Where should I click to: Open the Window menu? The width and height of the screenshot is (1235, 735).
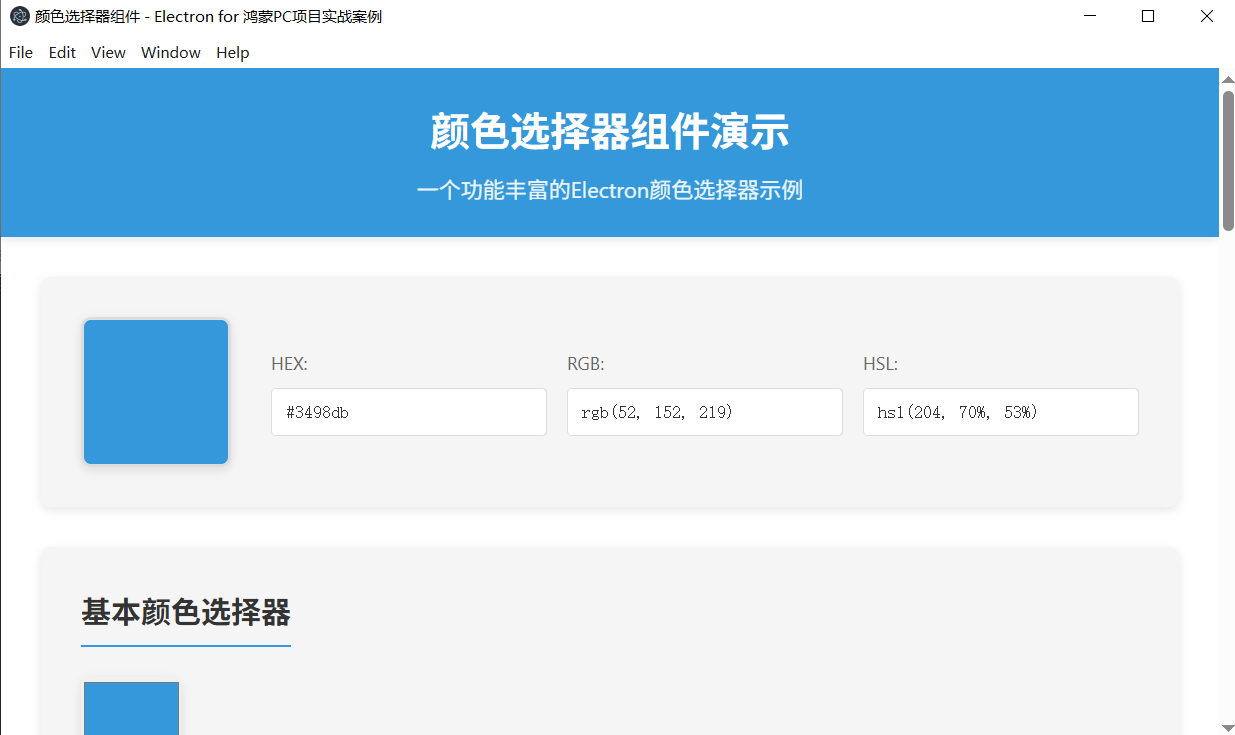tap(170, 52)
